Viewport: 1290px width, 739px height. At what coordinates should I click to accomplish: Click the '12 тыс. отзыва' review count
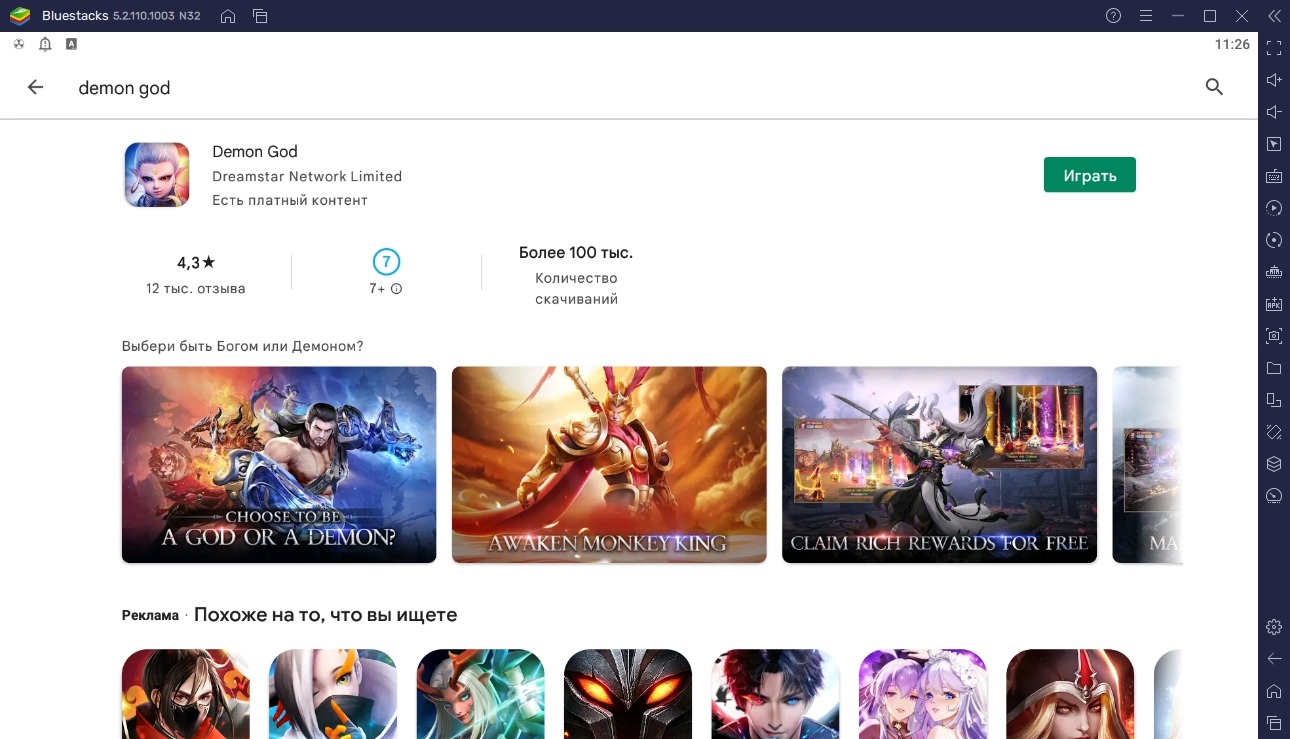[196, 289]
